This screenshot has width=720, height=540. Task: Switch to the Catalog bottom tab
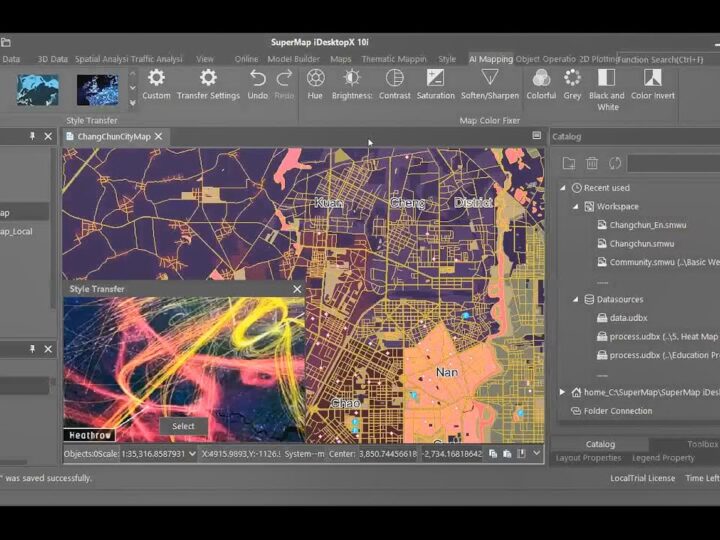(600, 444)
